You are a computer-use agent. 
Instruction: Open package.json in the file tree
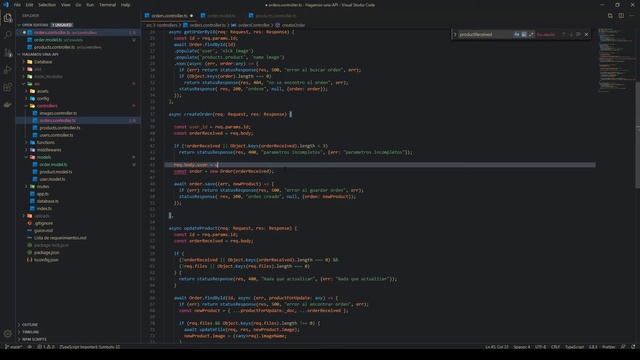[x=47, y=253]
